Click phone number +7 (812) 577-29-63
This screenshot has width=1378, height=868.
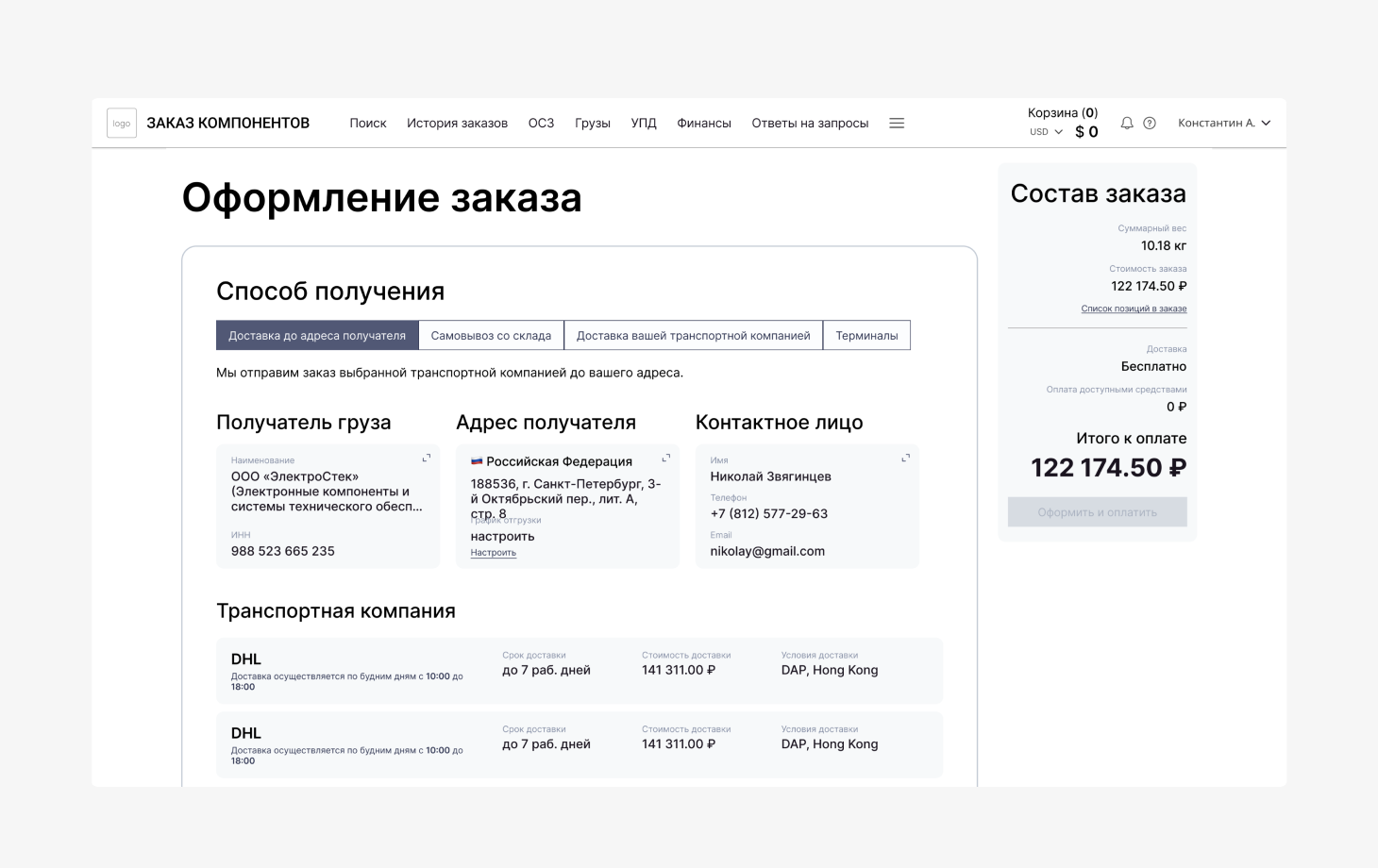tap(769, 514)
